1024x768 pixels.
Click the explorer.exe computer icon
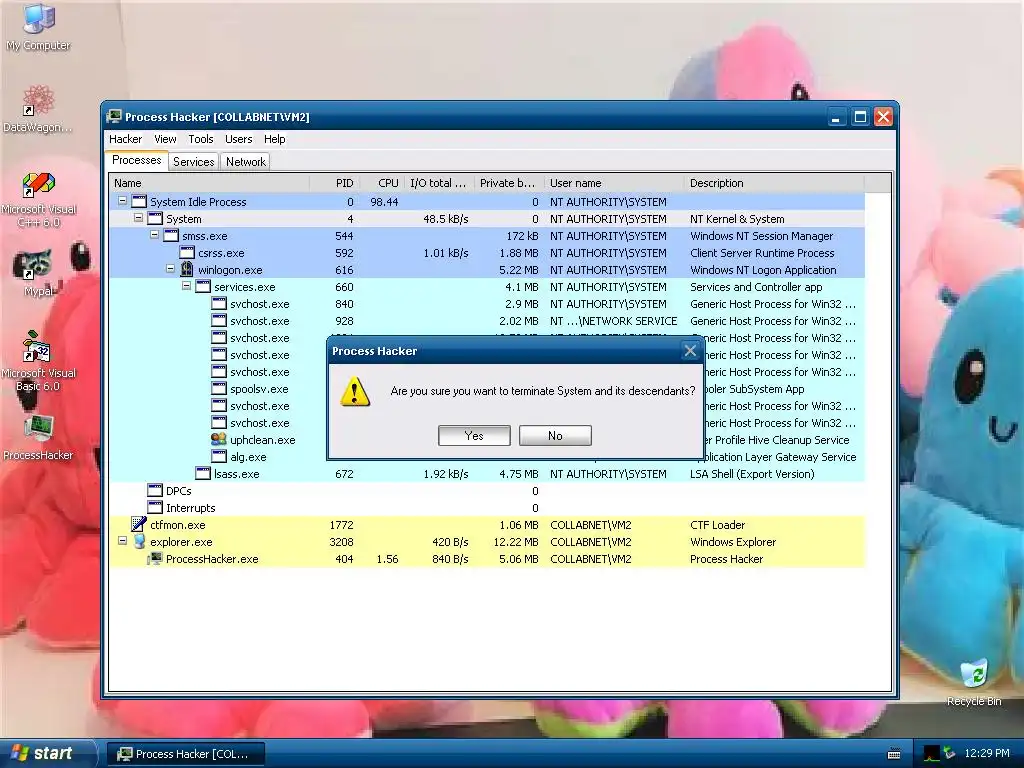[x=139, y=541]
